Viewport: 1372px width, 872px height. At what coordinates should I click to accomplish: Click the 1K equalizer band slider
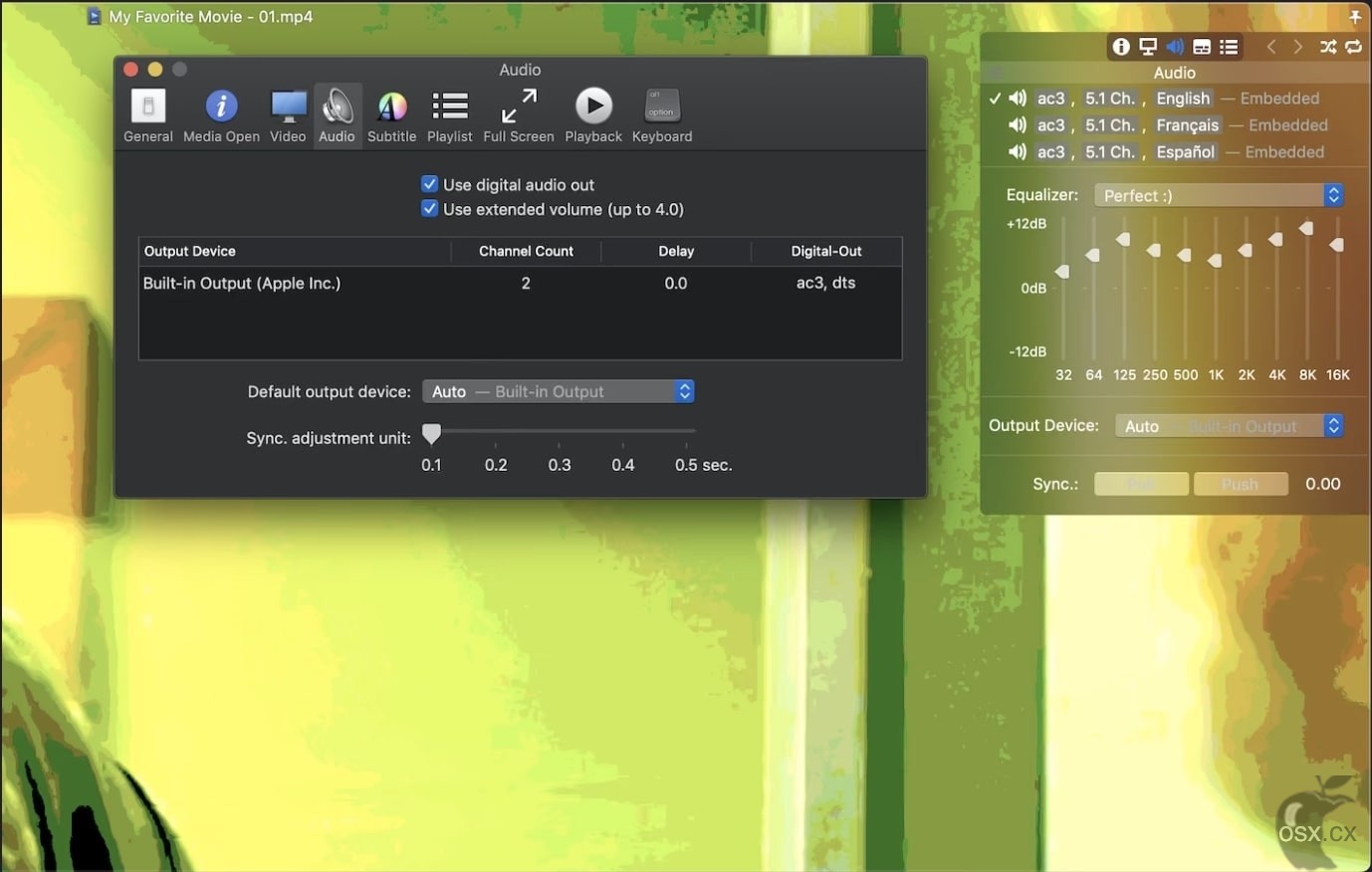pyautogui.click(x=1215, y=261)
